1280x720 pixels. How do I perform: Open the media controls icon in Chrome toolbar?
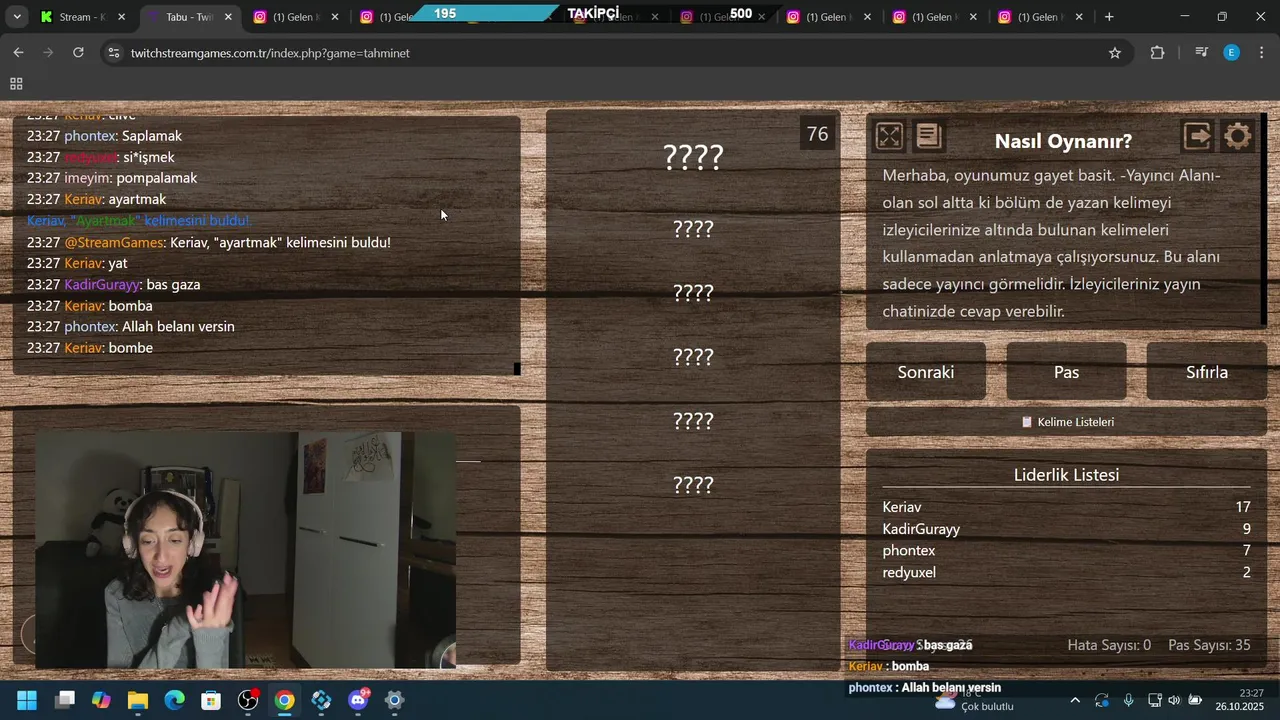point(1201,53)
